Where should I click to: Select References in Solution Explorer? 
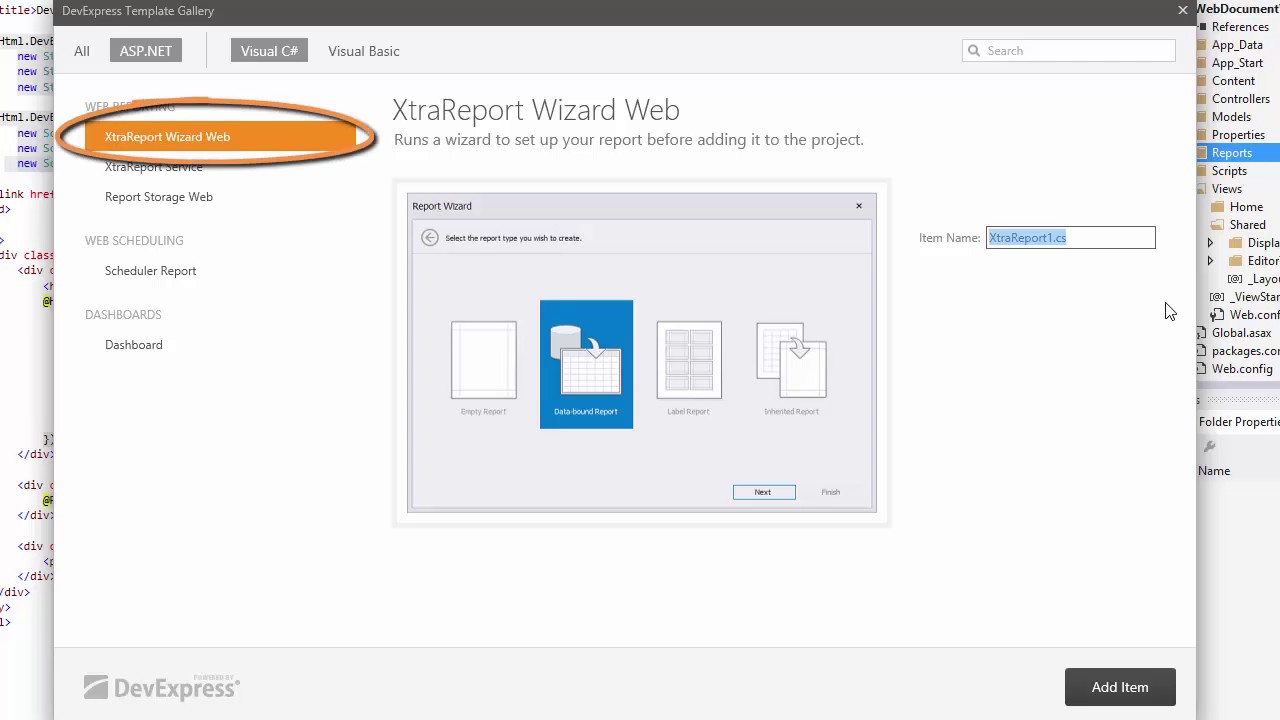[x=1240, y=27]
